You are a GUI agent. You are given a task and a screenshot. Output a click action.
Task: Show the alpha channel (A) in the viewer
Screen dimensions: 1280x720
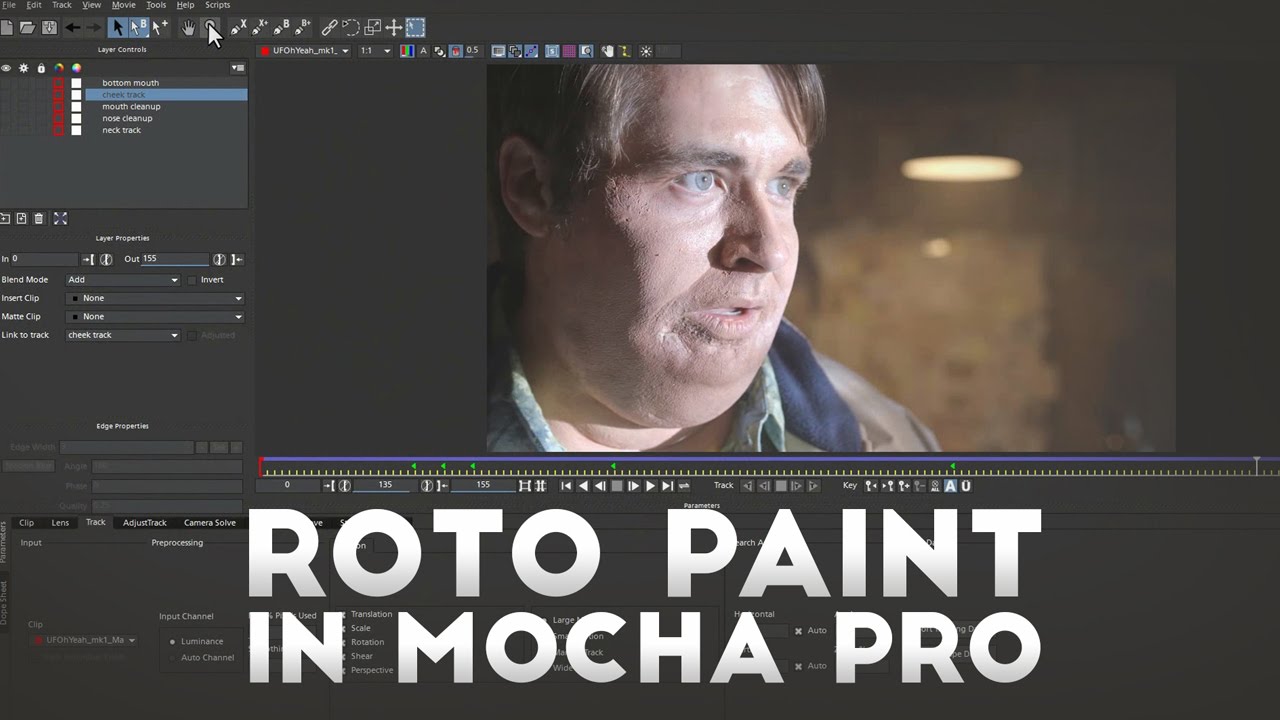point(423,51)
